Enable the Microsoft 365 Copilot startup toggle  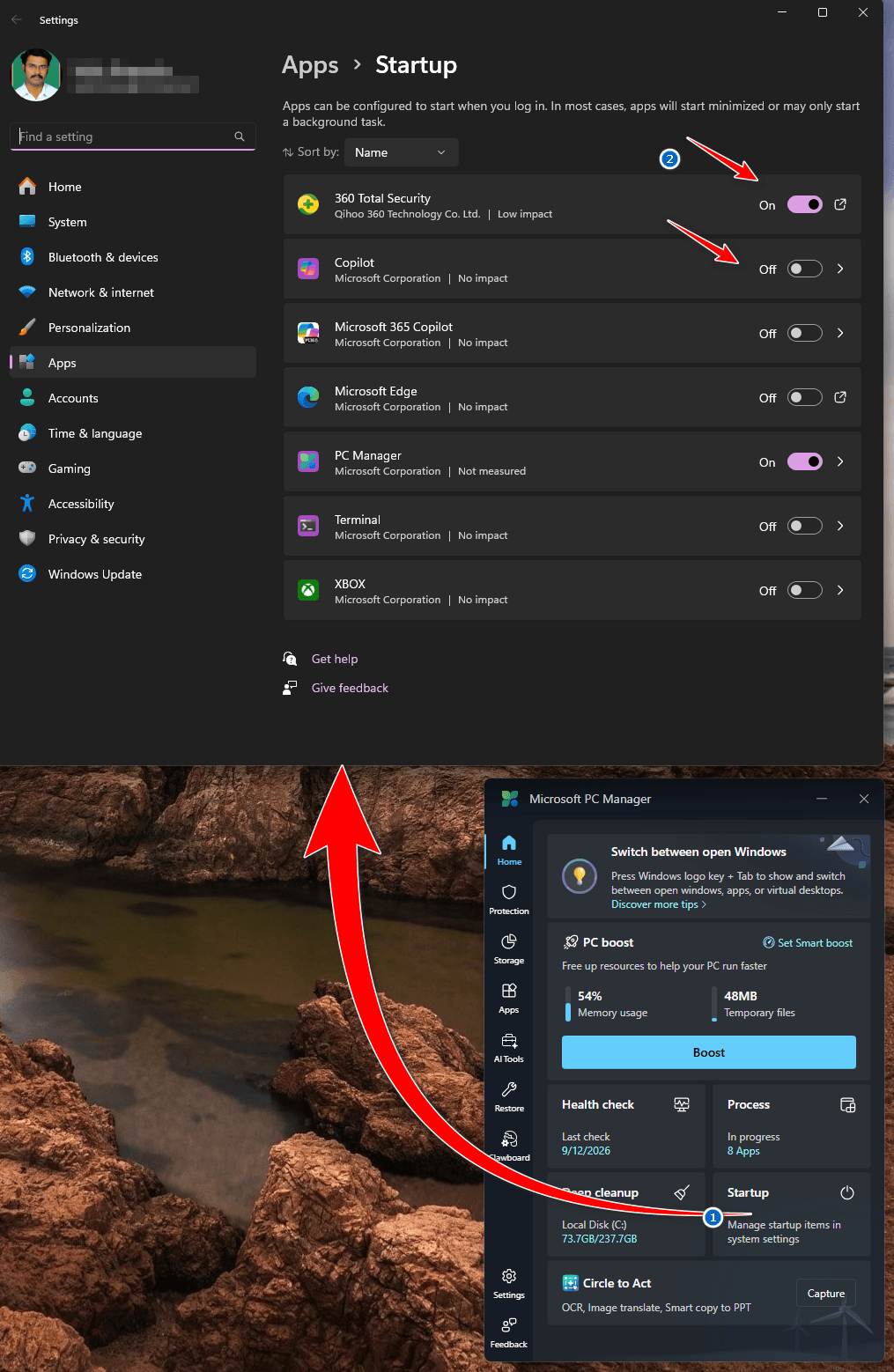coord(805,333)
